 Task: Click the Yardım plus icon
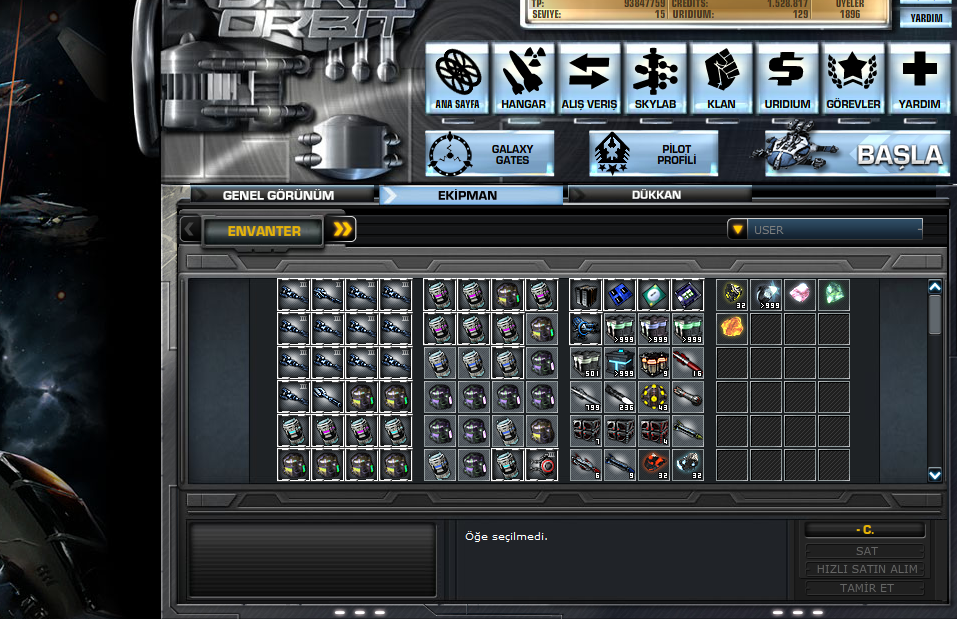coord(919,78)
